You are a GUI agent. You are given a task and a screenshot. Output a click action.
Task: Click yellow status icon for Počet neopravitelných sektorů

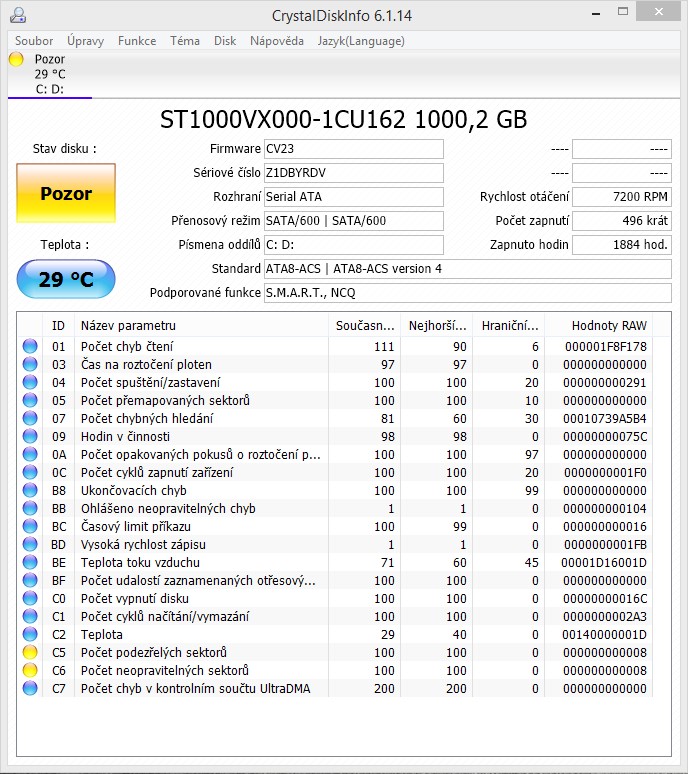[30, 671]
